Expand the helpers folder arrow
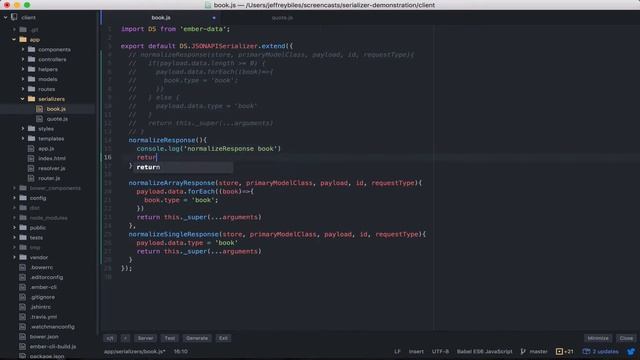This screenshot has width=640, height=360. [x=23, y=69]
